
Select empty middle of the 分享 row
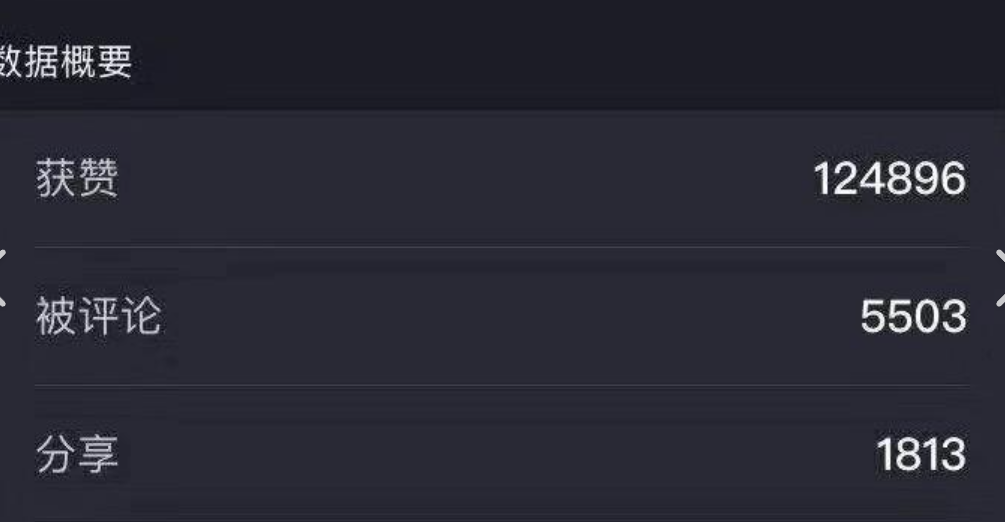pos(497,455)
